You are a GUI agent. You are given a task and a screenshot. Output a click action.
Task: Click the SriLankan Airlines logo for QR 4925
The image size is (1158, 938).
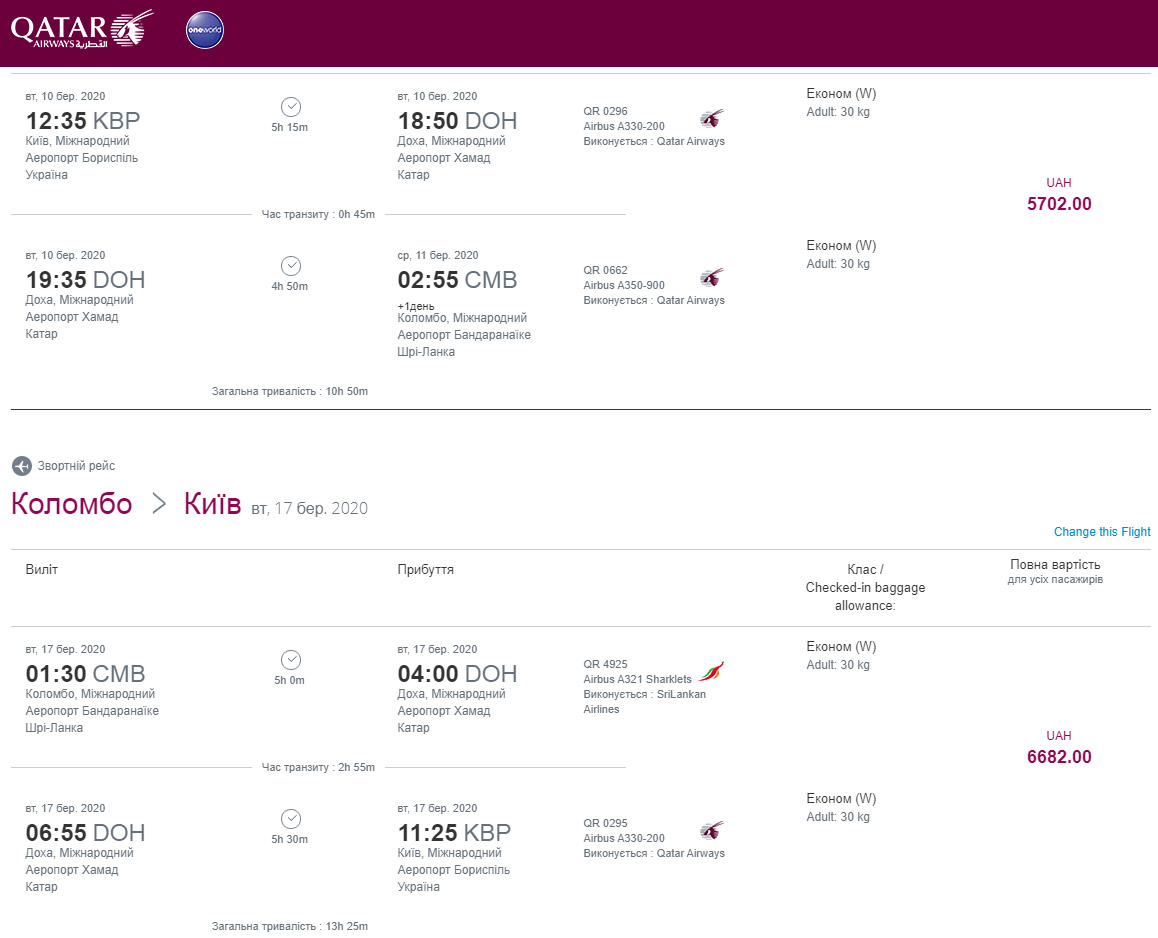coord(711,671)
